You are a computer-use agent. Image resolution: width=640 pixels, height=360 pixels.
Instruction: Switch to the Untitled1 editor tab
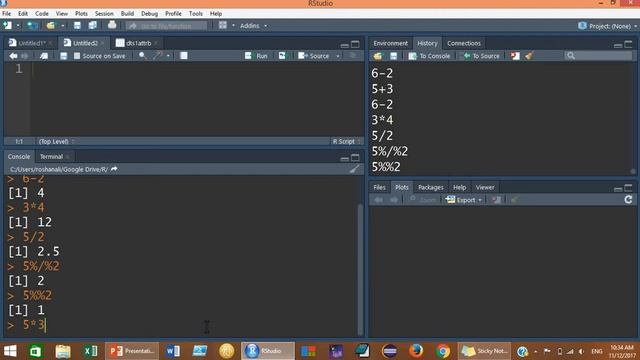pyautogui.click(x=31, y=43)
